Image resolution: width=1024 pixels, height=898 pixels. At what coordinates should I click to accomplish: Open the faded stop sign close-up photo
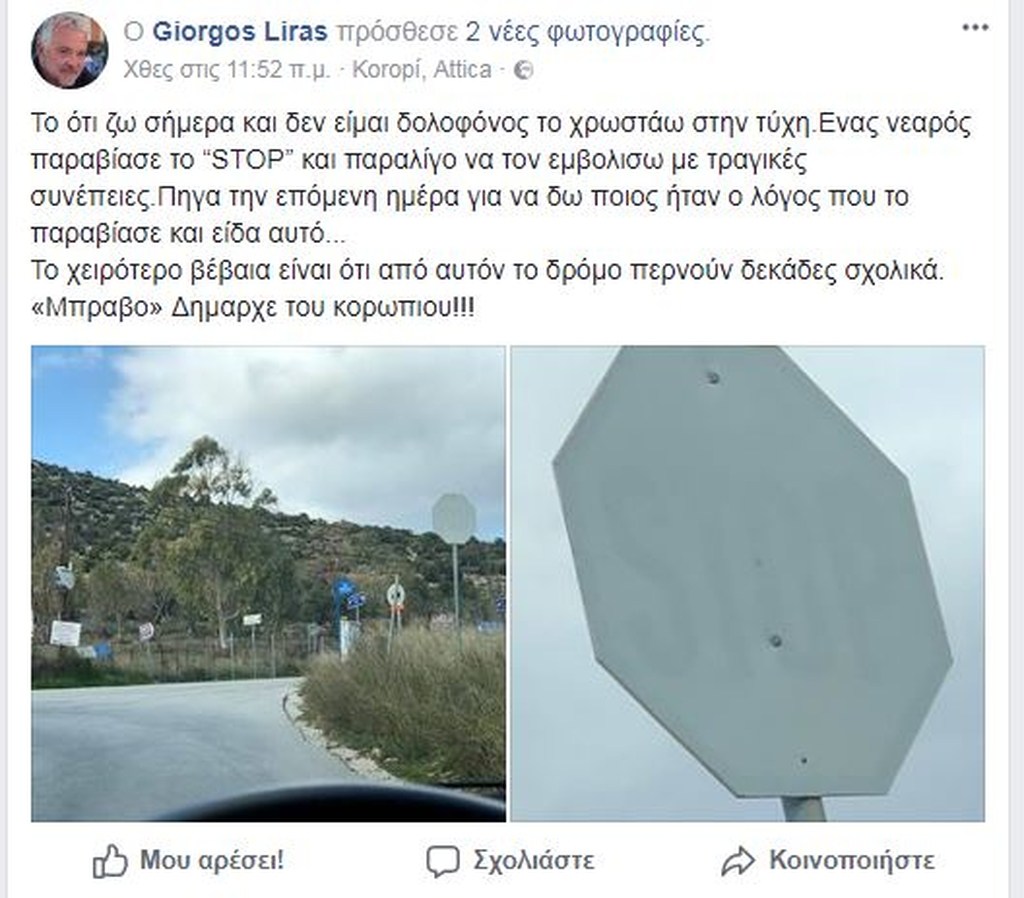point(747,583)
